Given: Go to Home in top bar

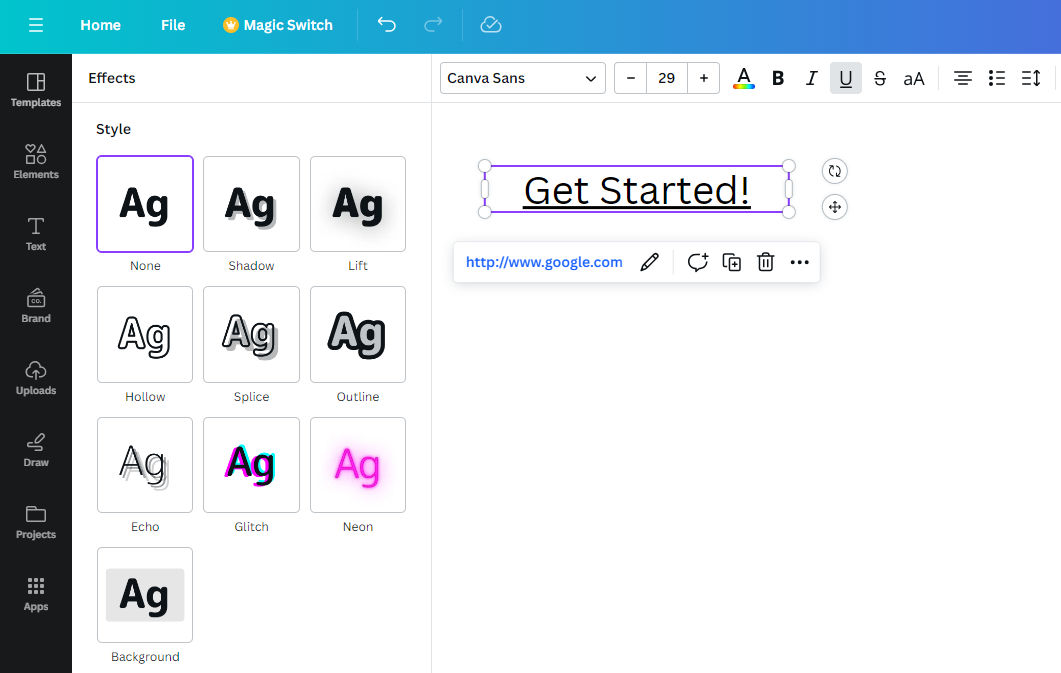Looking at the screenshot, I should [100, 25].
